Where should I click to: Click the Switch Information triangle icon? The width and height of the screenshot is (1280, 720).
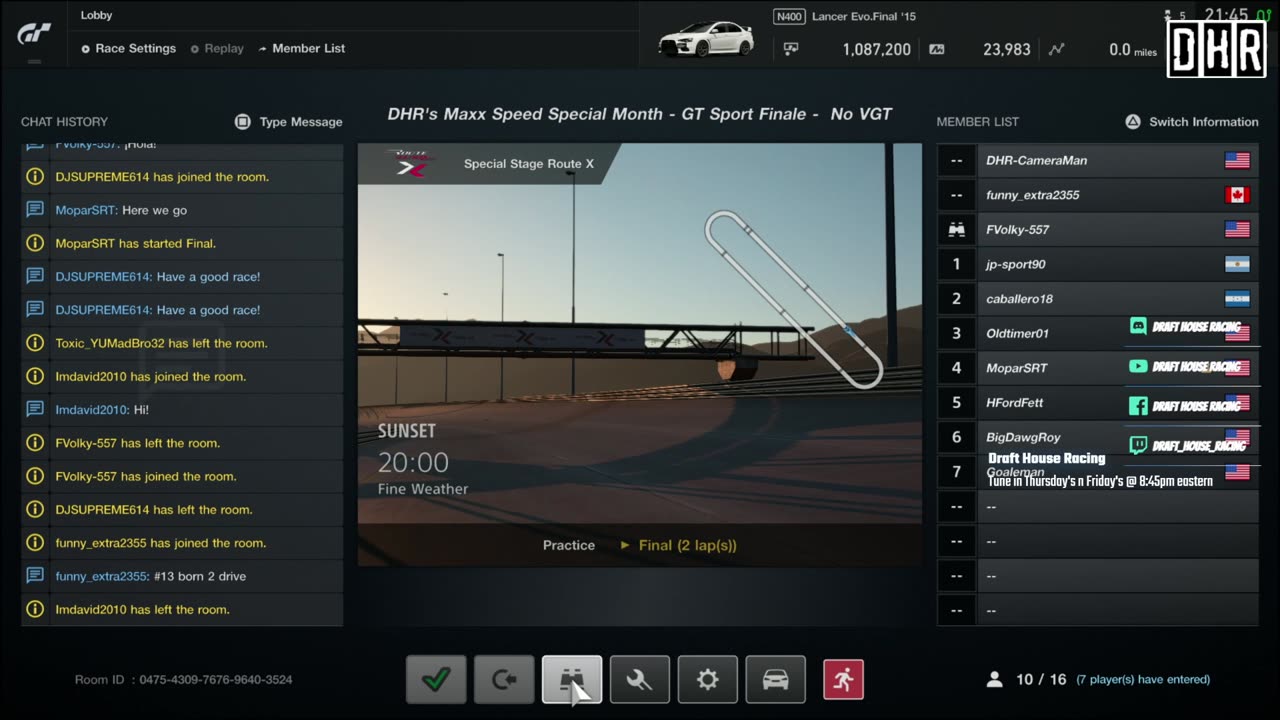click(1133, 122)
